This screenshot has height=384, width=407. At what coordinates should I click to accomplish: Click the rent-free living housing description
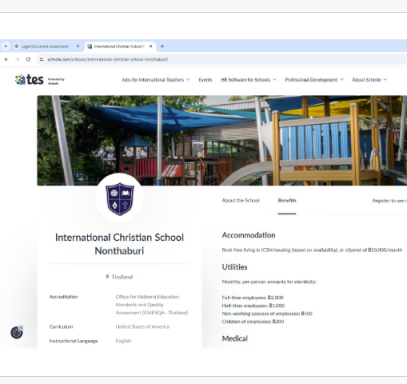pos(312,250)
